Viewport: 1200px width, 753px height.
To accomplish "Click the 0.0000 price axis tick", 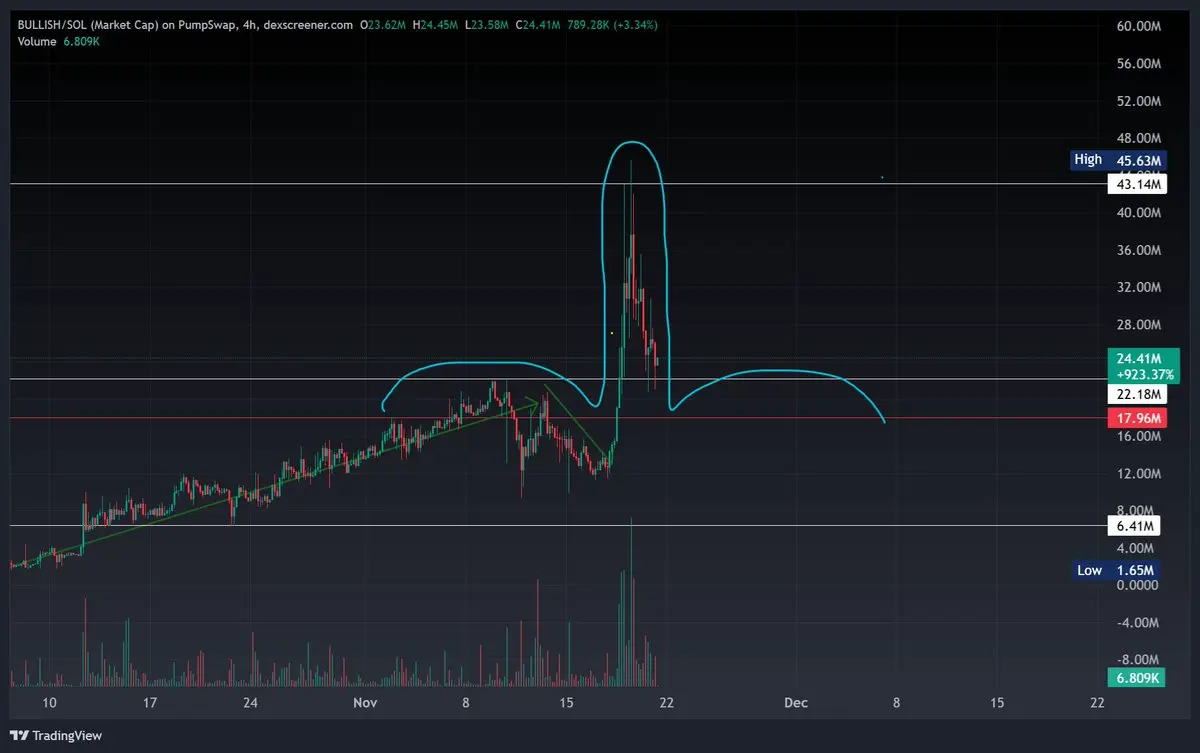I will point(1139,587).
